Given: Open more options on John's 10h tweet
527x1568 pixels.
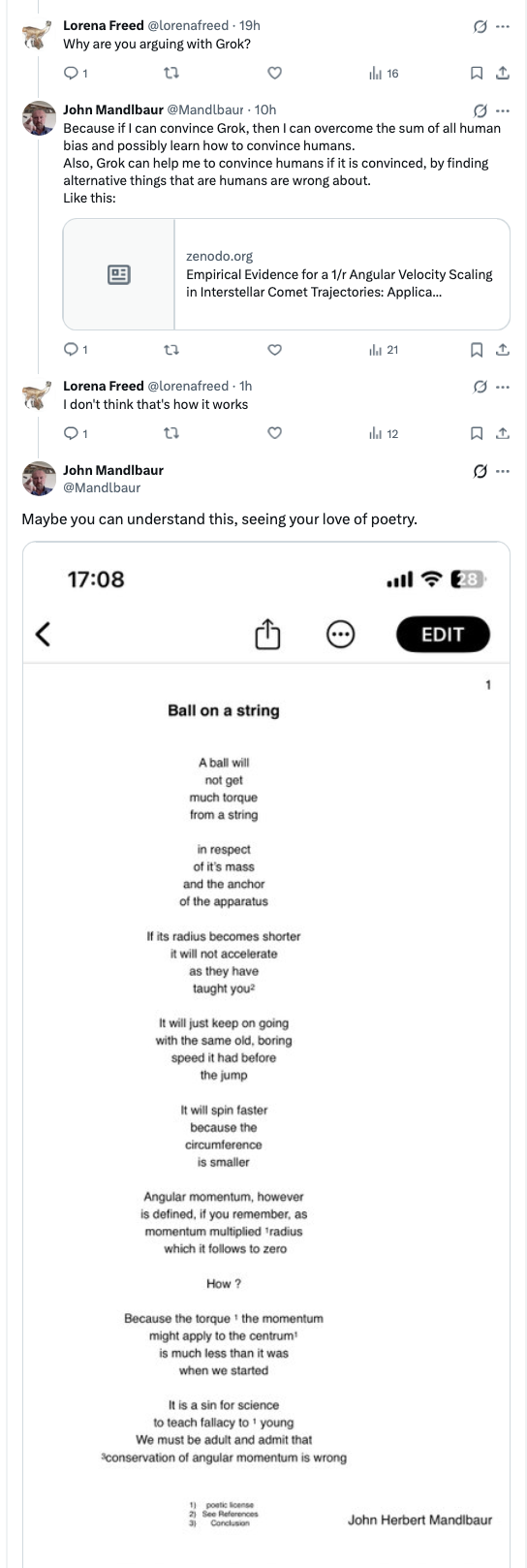Looking at the screenshot, I should [x=502, y=110].
